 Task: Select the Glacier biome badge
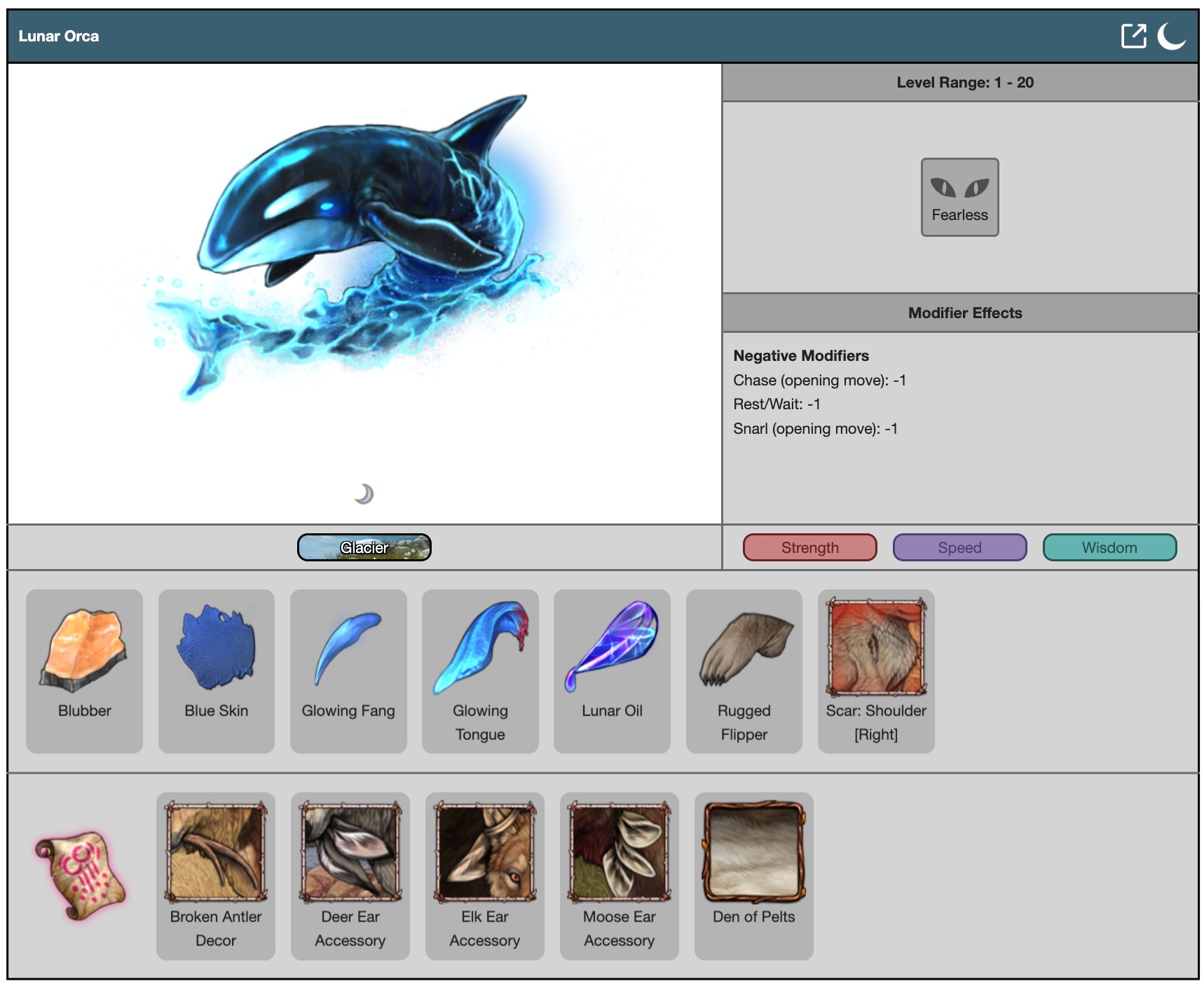(x=364, y=547)
